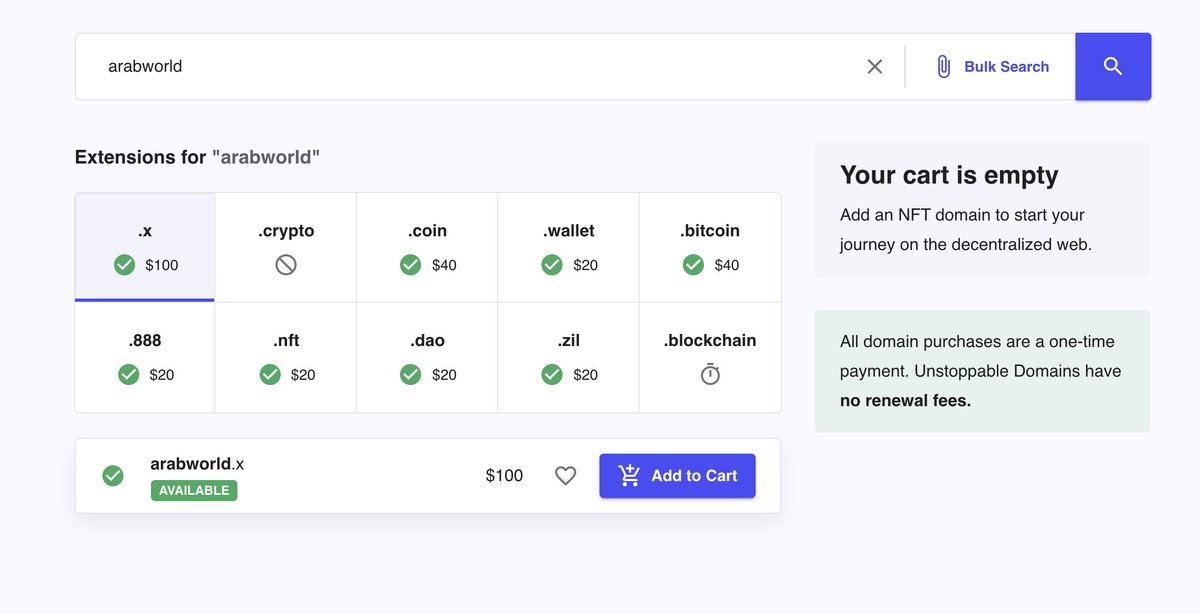The height and width of the screenshot is (614, 1200).
Task: Click the cart icon in Add to Cart
Action: click(x=629, y=476)
